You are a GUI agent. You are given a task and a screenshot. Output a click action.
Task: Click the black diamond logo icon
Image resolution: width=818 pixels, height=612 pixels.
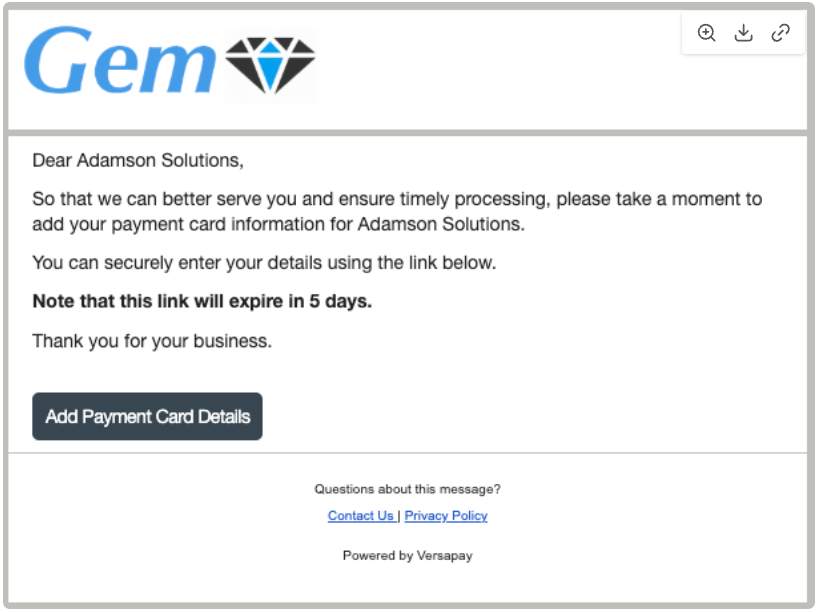click(x=270, y=66)
